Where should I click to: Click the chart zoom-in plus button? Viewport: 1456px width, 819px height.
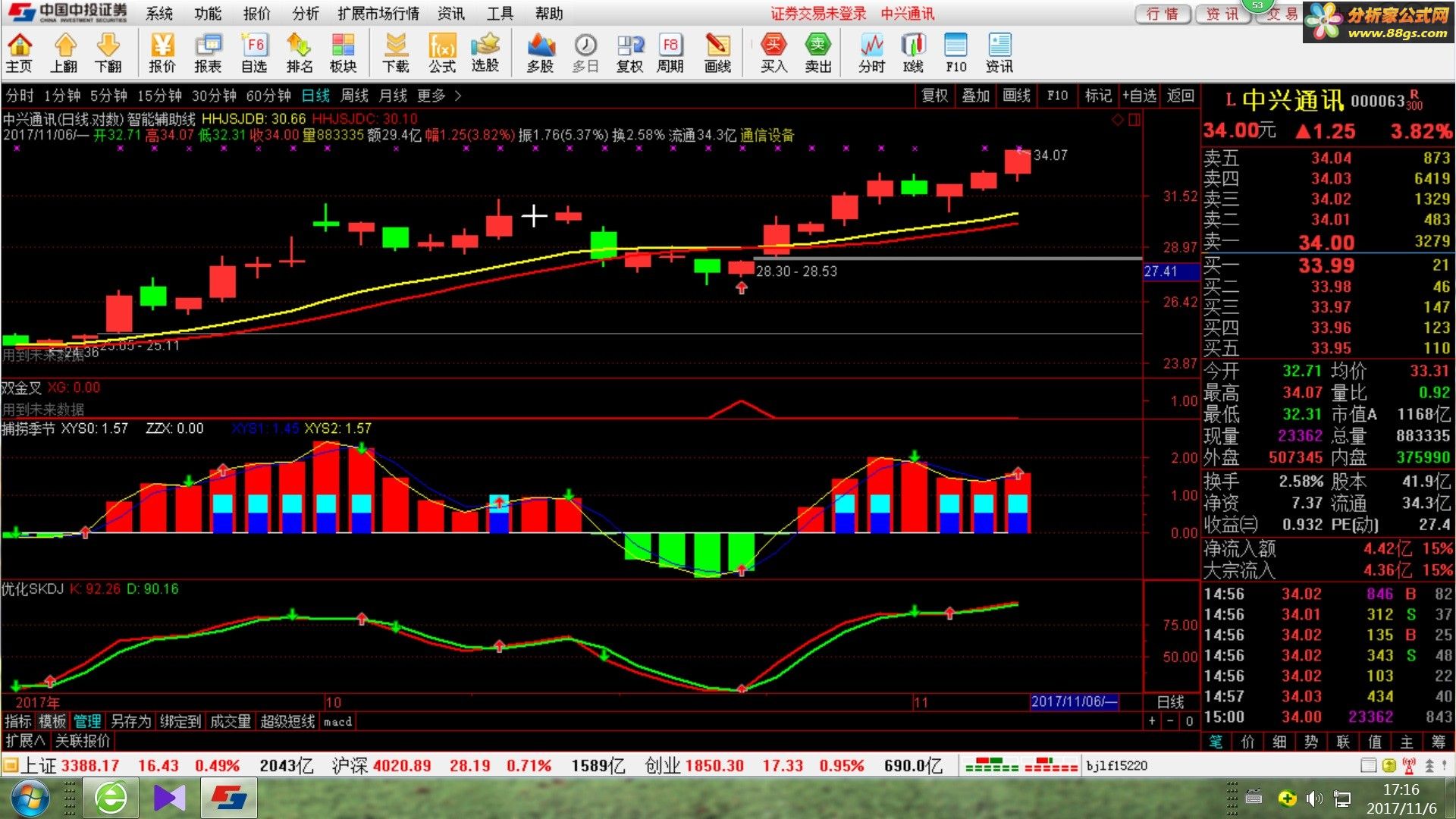1152,720
